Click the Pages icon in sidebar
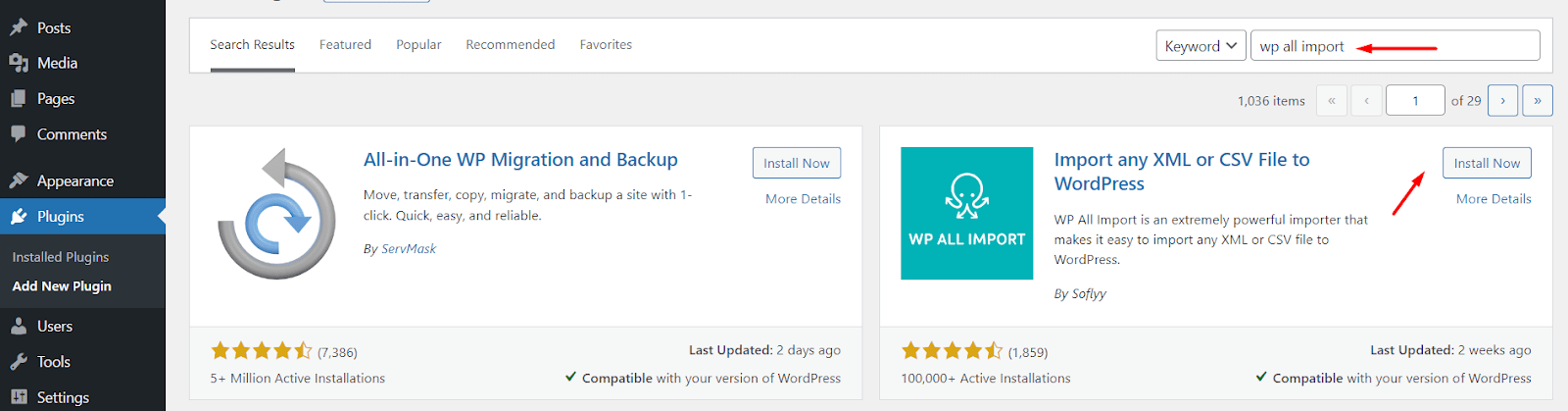Screen dimensions: 1568x411 click(x=19, y=99)
